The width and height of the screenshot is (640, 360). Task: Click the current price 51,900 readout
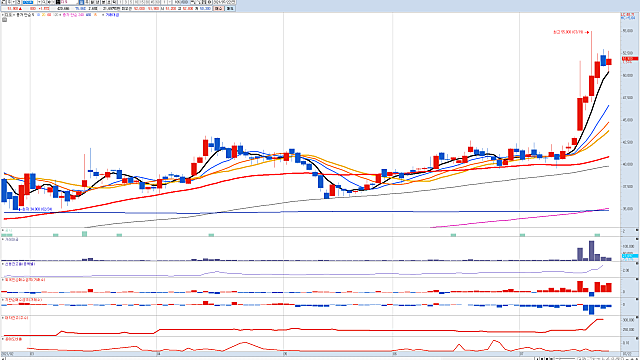pos(12,9)
